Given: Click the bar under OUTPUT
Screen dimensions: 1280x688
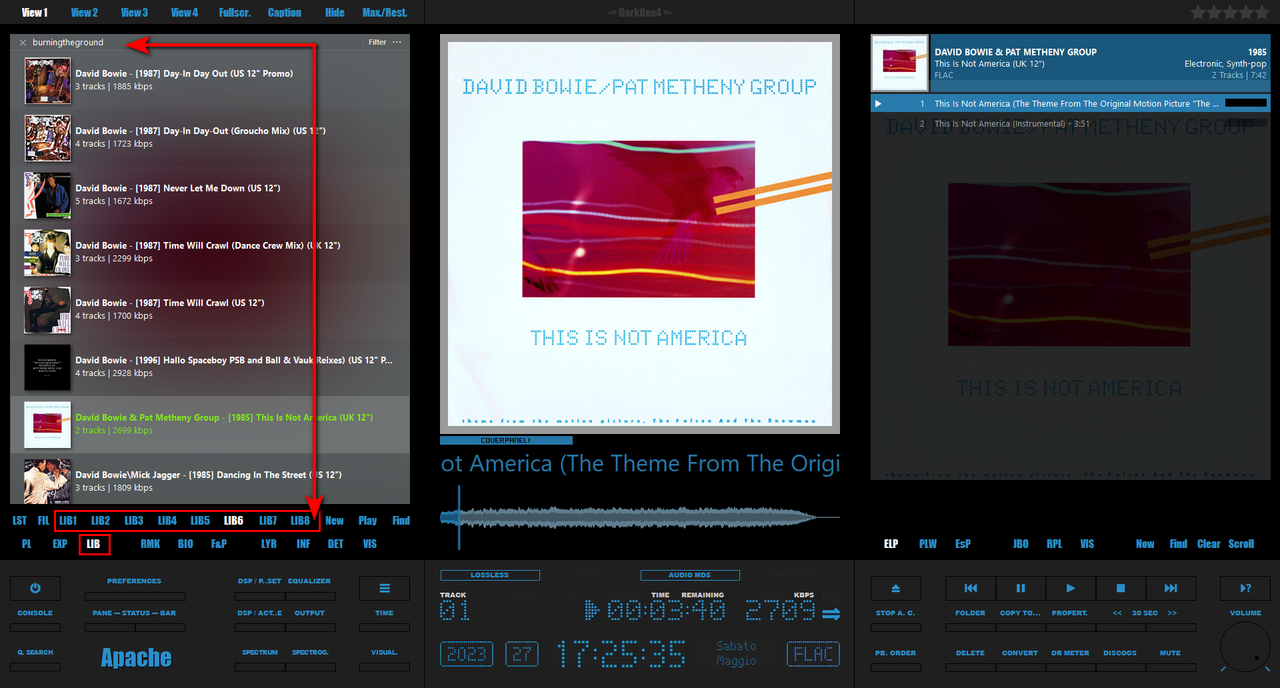Looking at the screenshot, I should pos(309,628).
